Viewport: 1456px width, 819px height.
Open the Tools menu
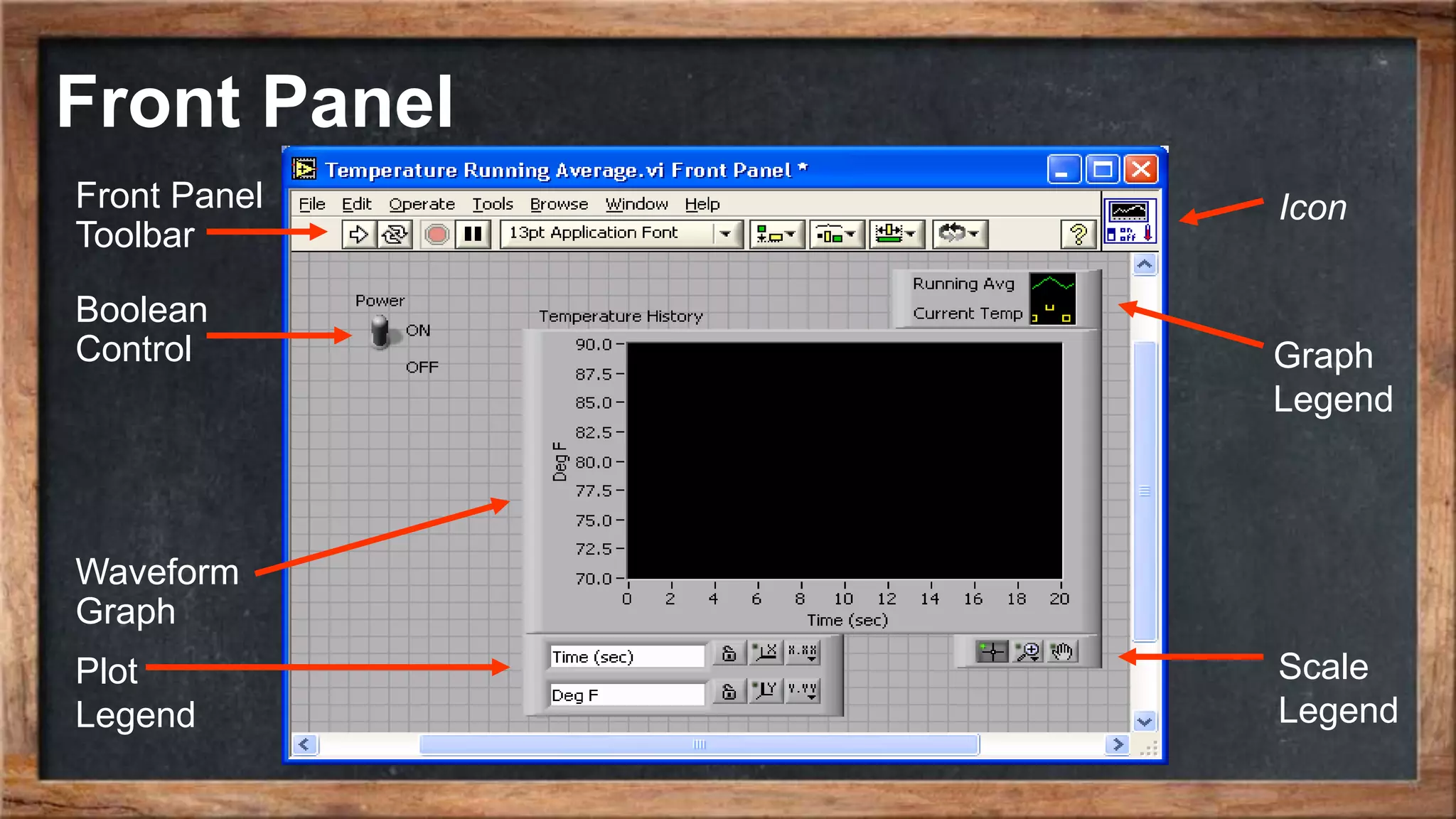[x=493, y=204]
